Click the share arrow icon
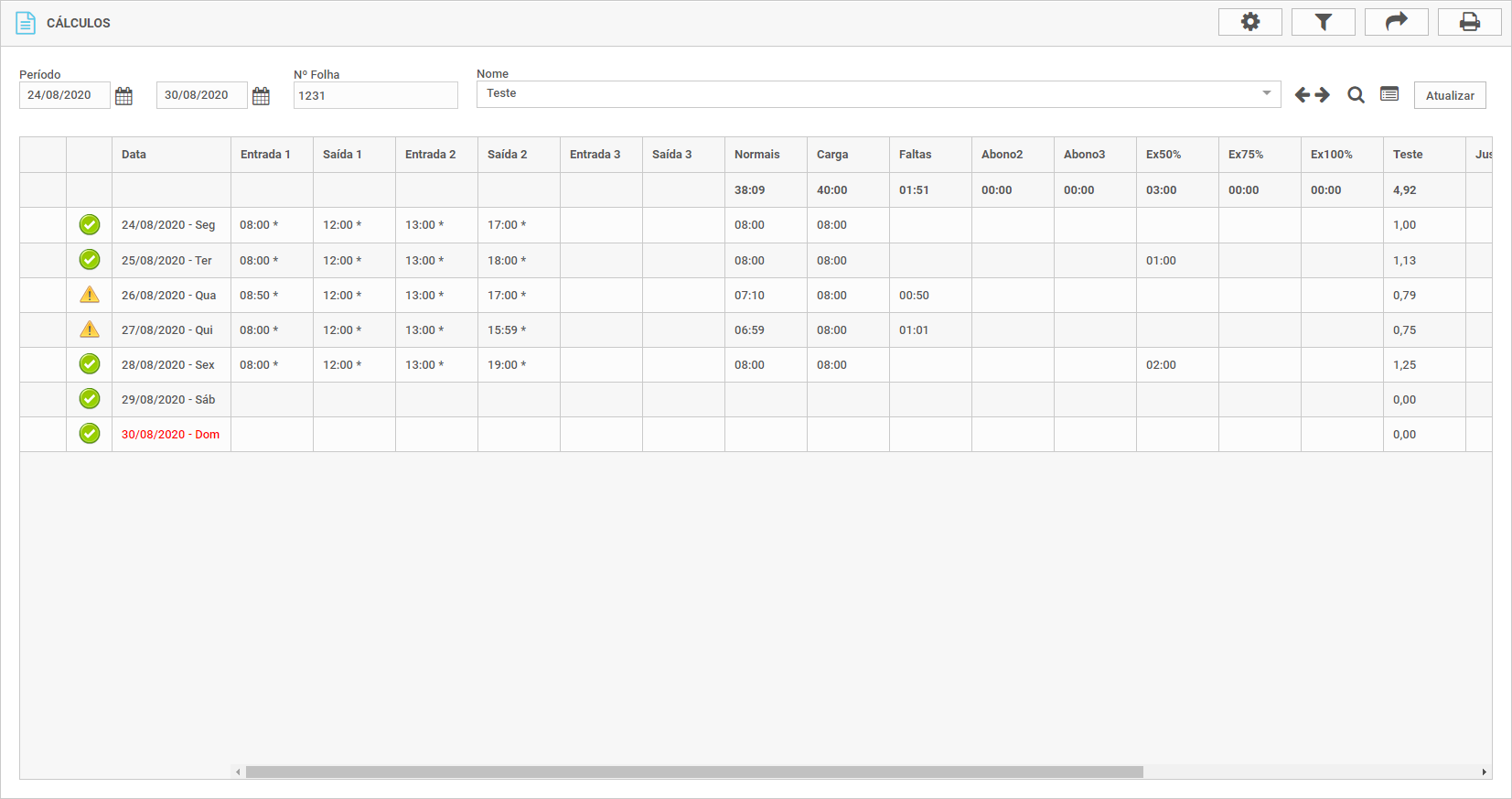Viewport: 1512px width, 799px height. coord(1396,22)
